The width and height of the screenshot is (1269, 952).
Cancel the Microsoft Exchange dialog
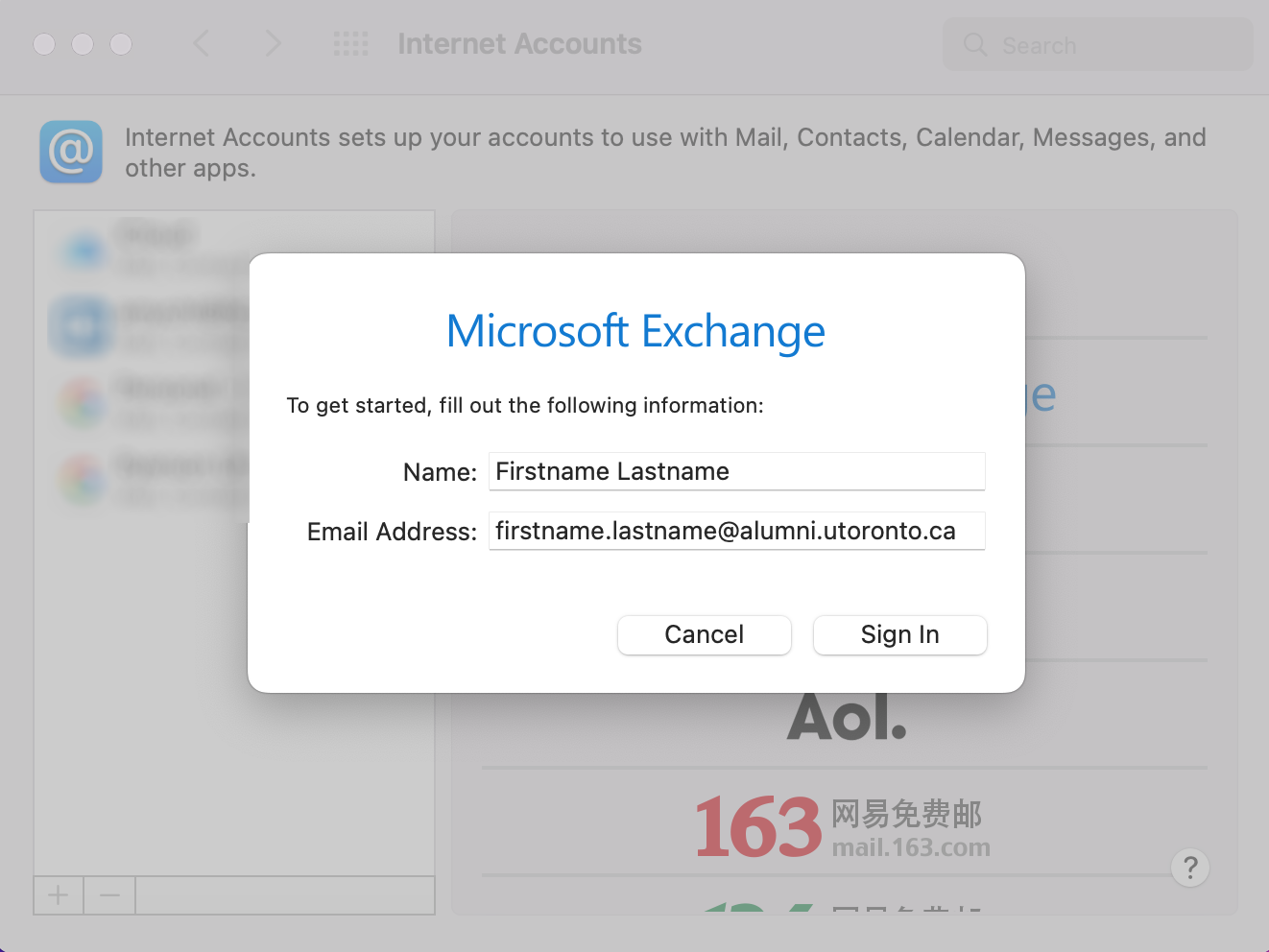[x=705, y=635]
